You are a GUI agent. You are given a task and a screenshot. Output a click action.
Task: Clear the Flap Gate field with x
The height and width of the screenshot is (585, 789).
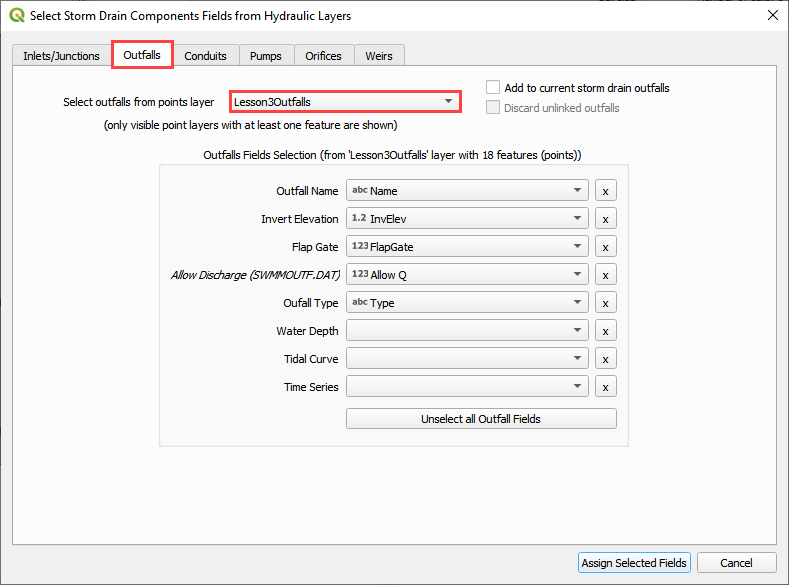[x=605, y=247]
